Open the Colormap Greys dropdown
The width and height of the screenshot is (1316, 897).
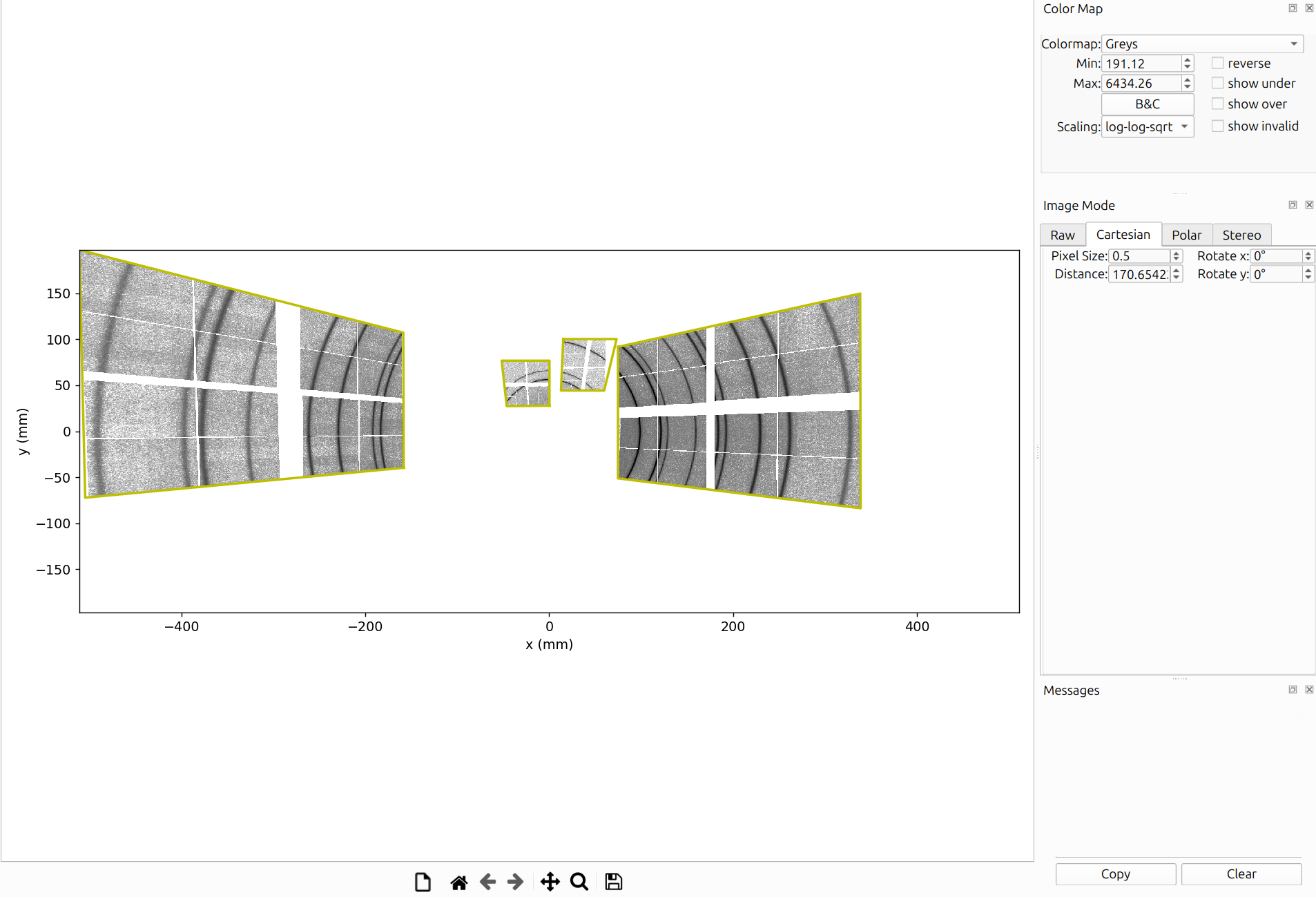point(1202,44)
